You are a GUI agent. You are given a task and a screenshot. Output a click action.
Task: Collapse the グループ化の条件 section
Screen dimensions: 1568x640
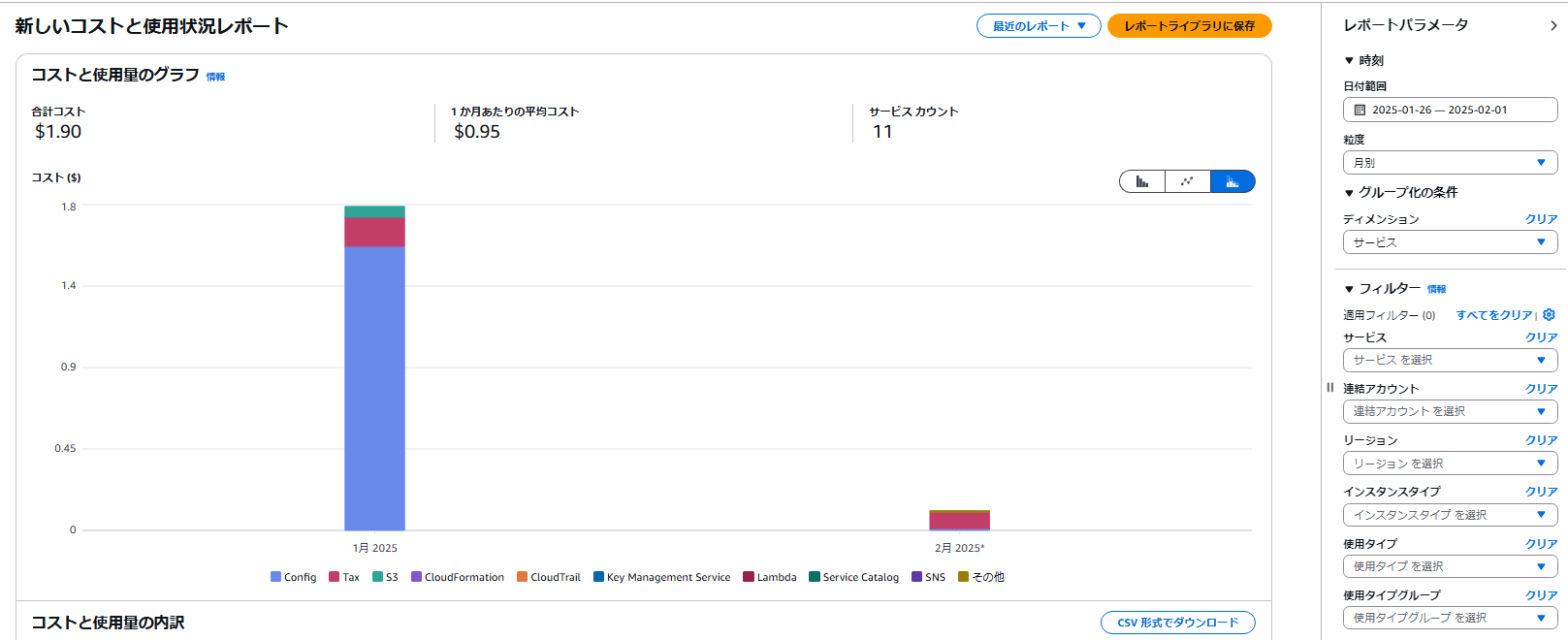tap(1400, 192)
